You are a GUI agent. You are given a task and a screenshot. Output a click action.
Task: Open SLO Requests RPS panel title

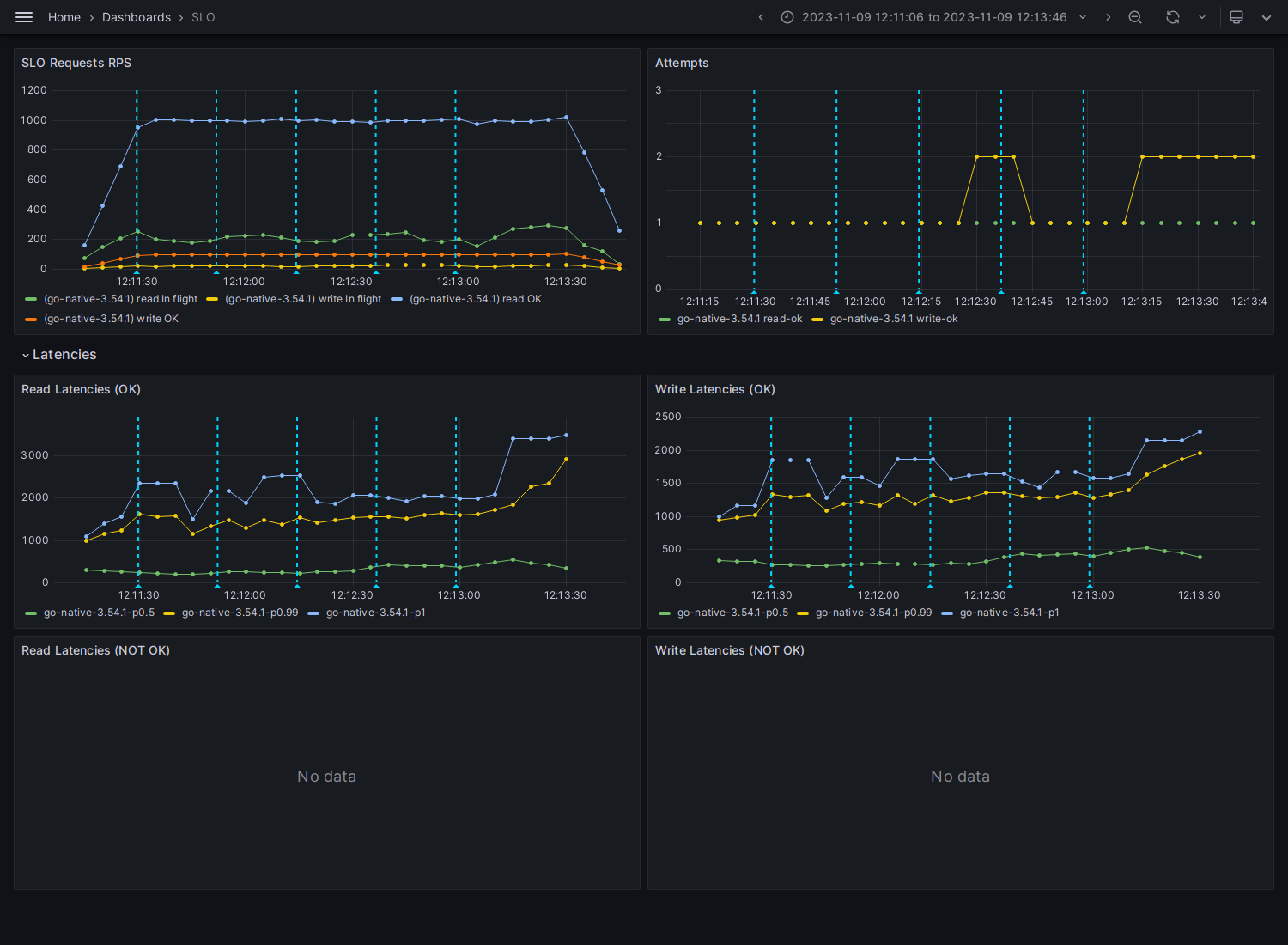(x=76, y=63)
